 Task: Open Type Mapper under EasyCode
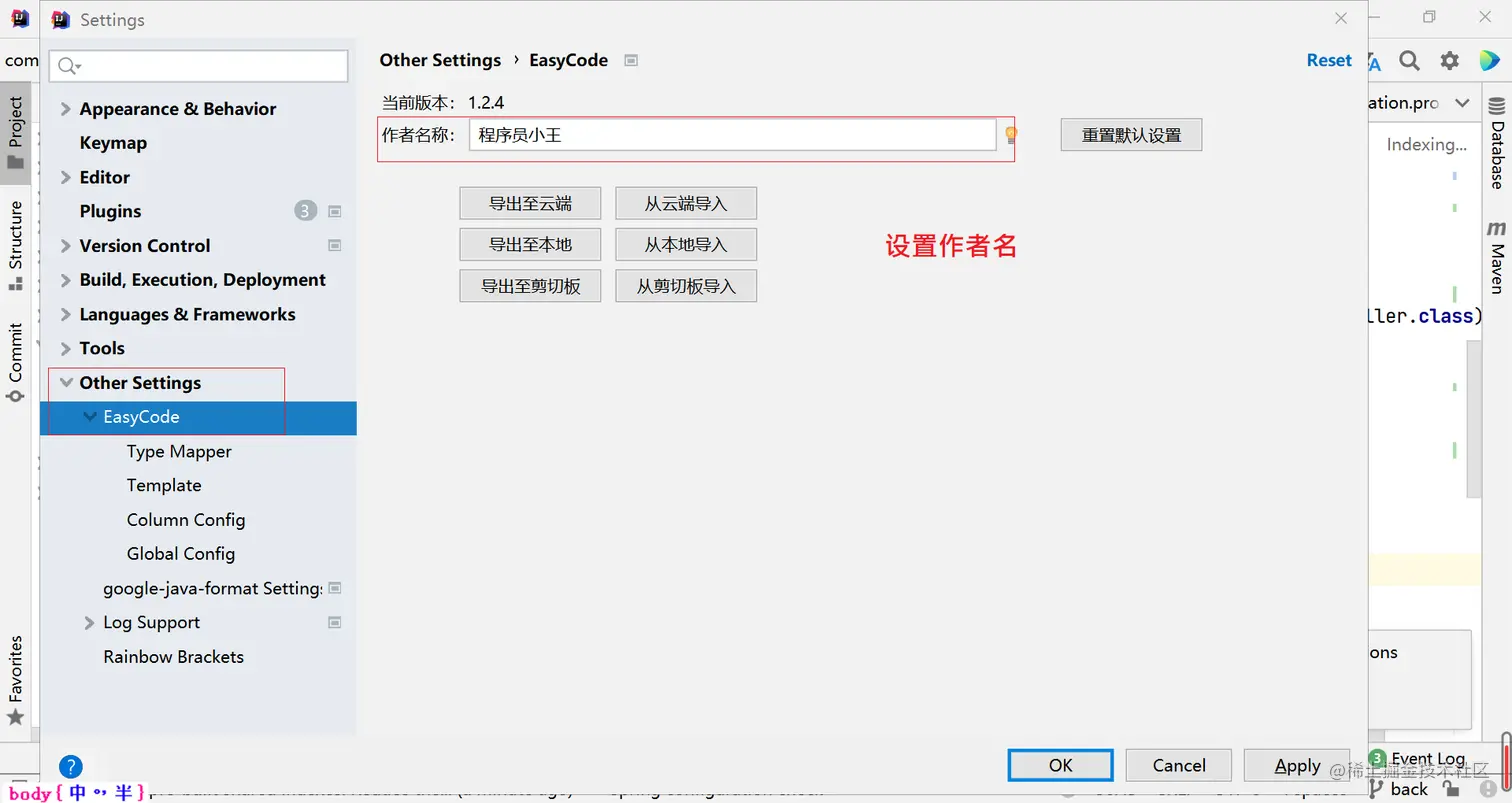coord(179,451)
